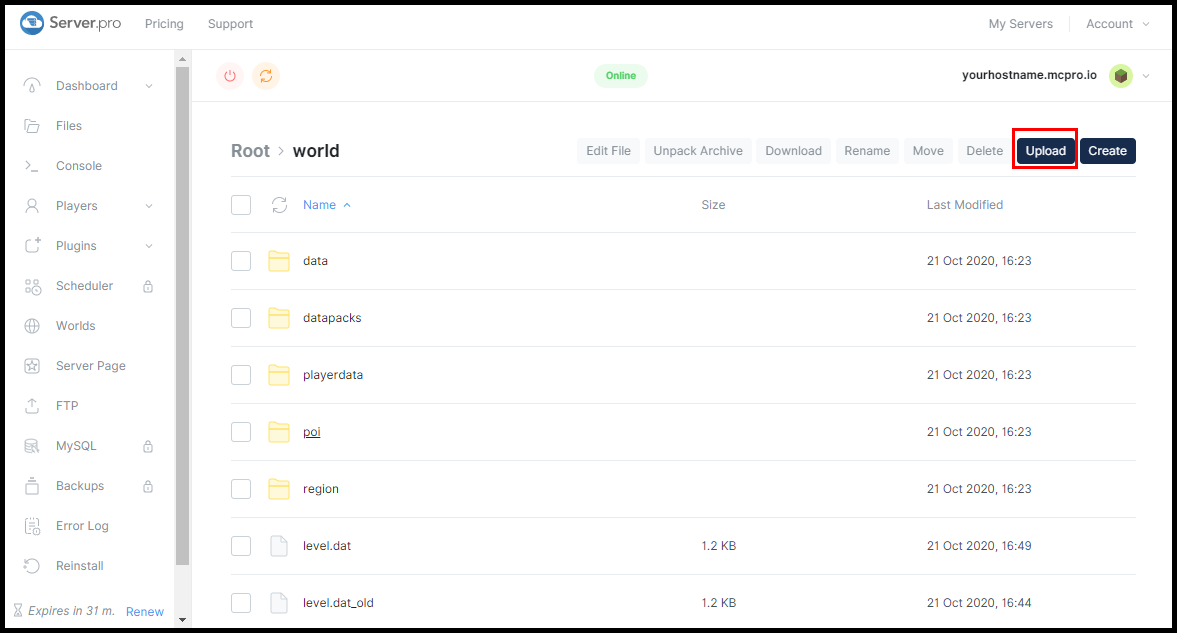Screen dimensions: 1177x633
Task: Click the Error Log icon in sidebar
Action: point(32,526)
